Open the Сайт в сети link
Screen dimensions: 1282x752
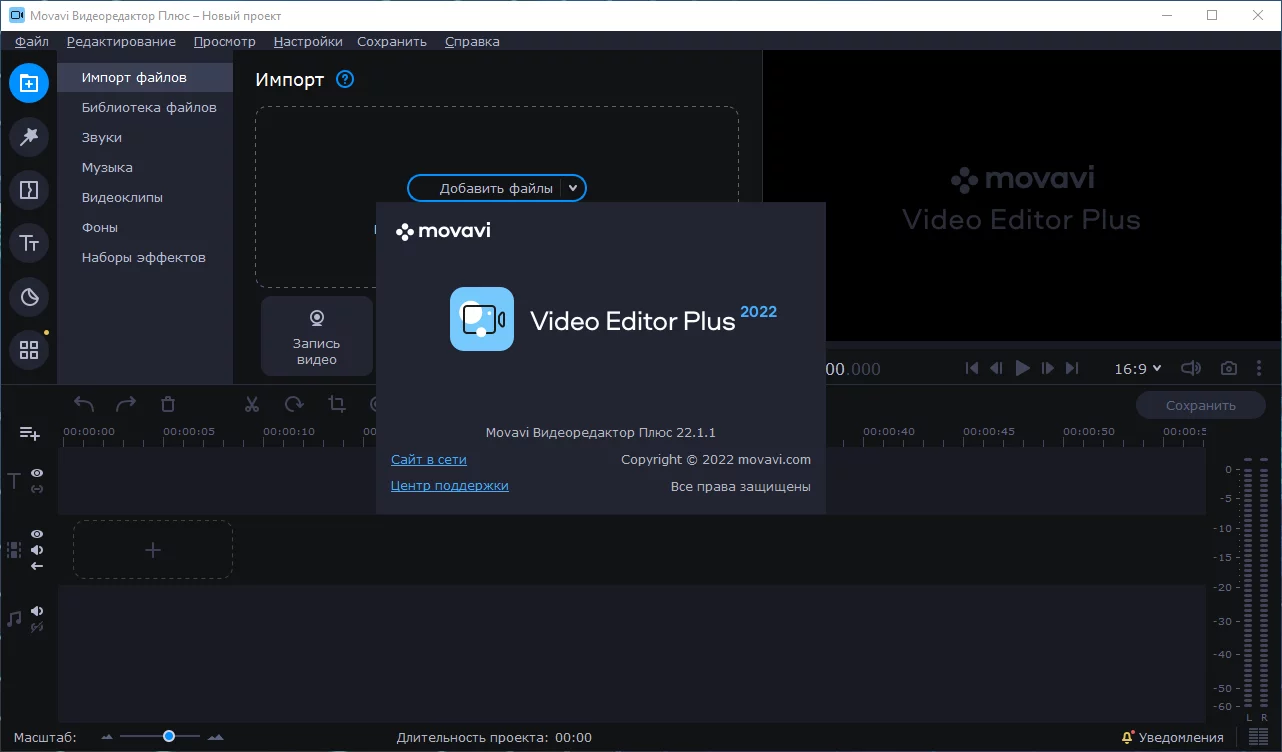(429, 460)
